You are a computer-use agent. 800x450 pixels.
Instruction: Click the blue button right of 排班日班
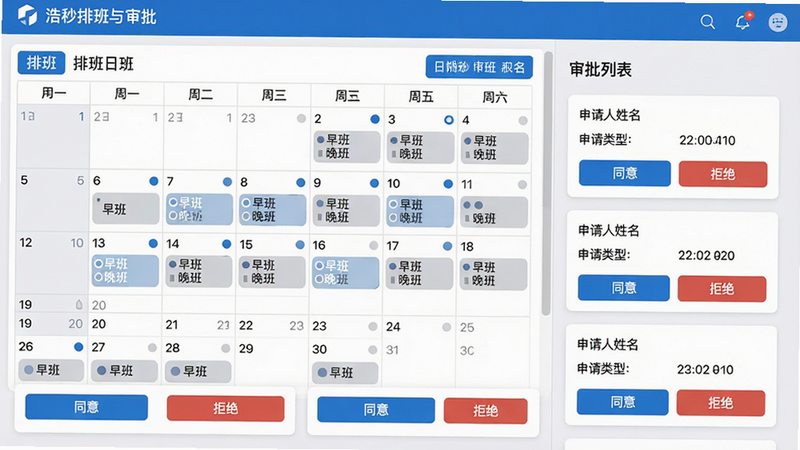point(479,67)
